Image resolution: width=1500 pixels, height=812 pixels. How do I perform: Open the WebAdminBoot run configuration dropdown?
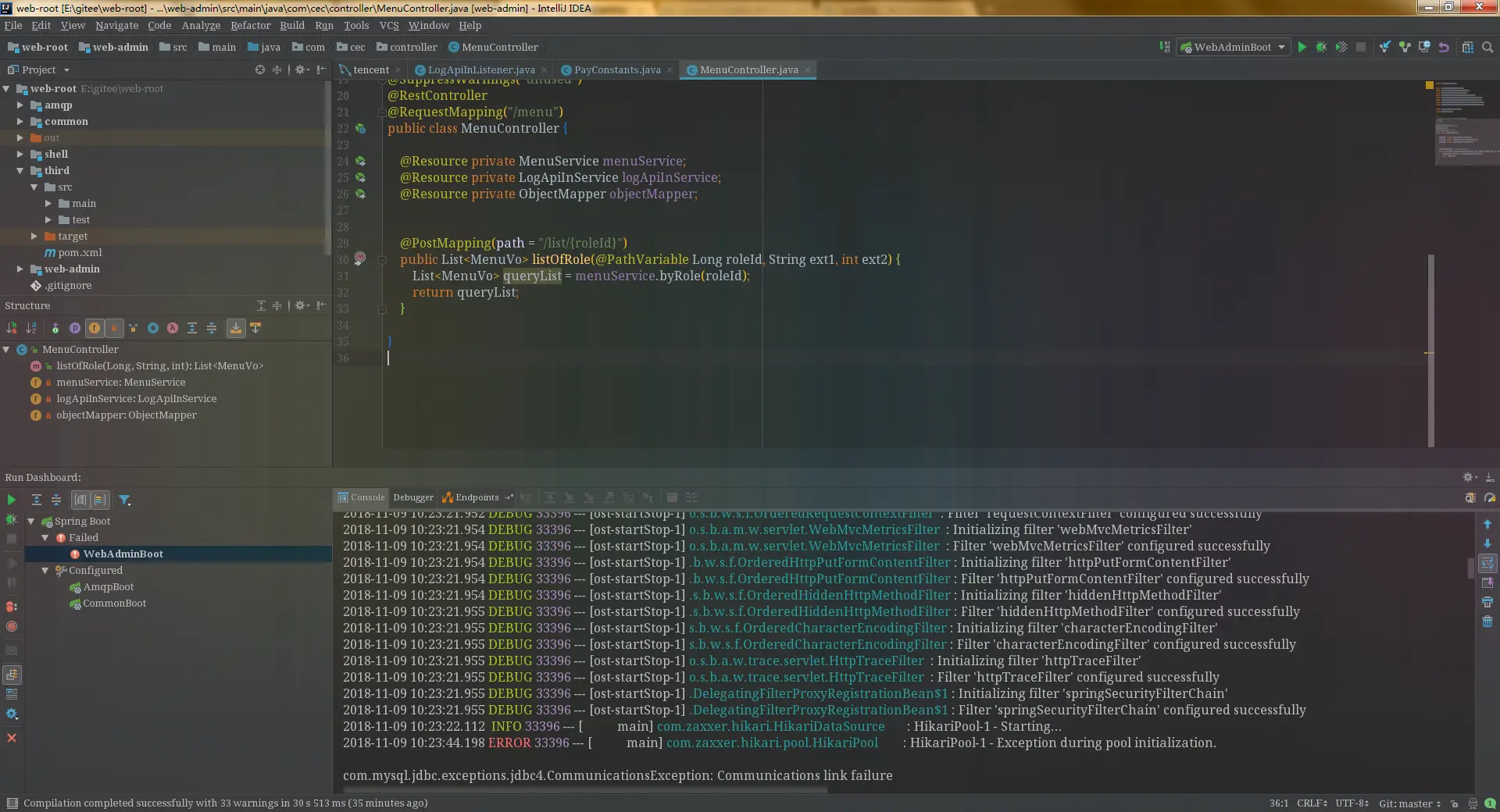point(1233,47)
